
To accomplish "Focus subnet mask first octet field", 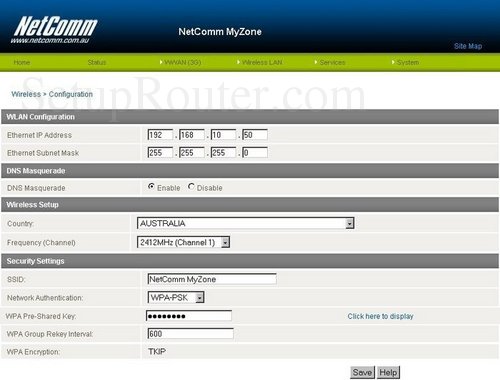I will (160, 153).
